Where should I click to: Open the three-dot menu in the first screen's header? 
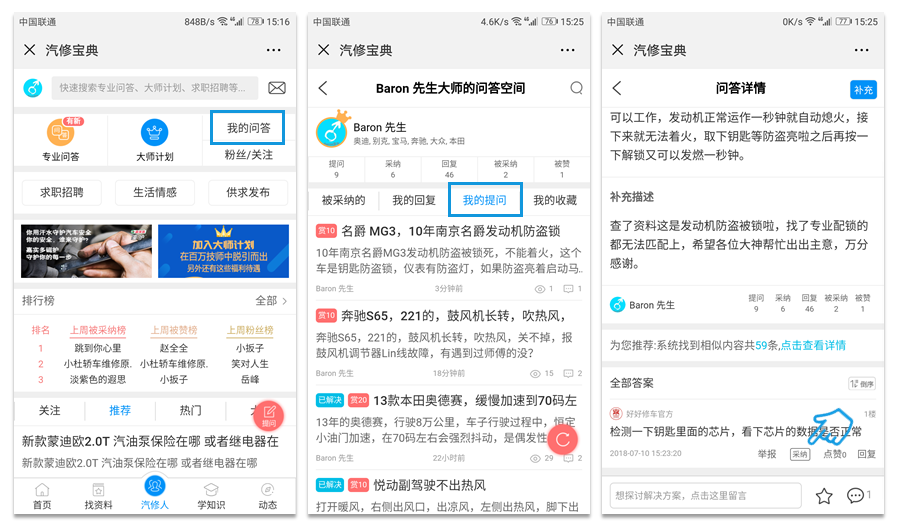point(274,50)
